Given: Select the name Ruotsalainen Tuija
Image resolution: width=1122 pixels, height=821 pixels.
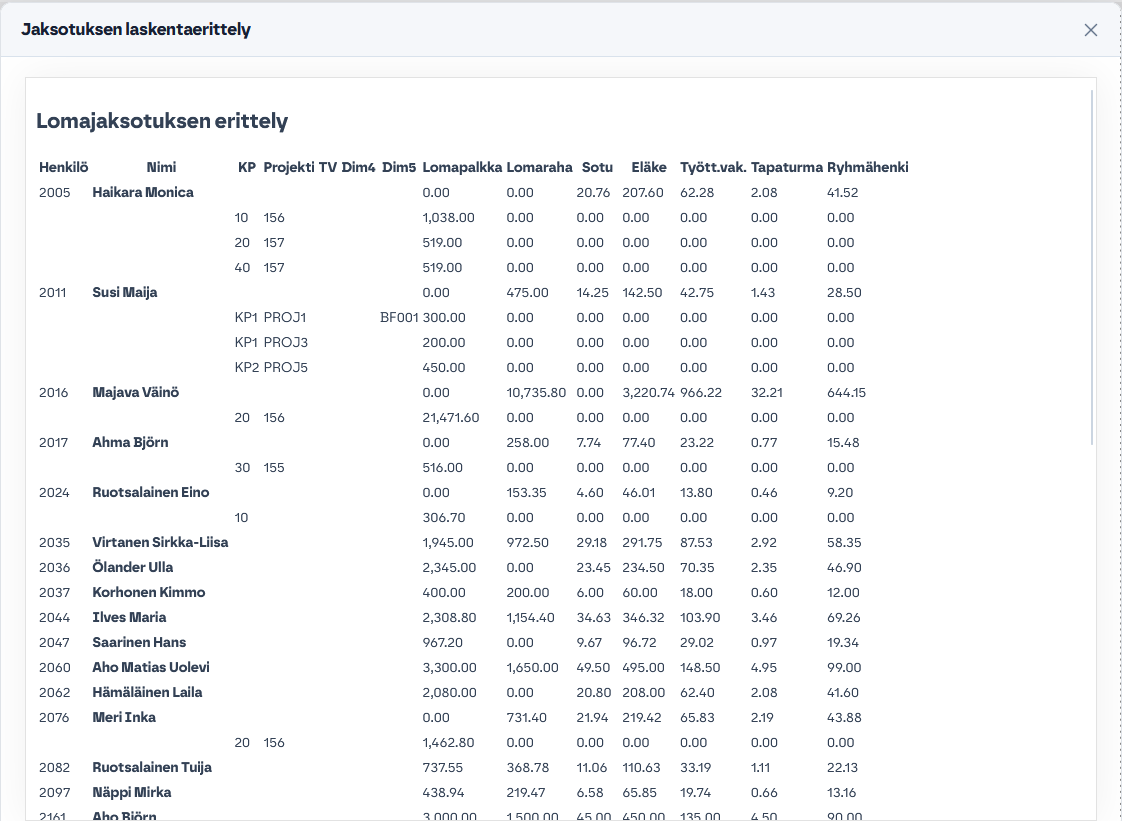Looking at the screenshot, I should [152, 769].
